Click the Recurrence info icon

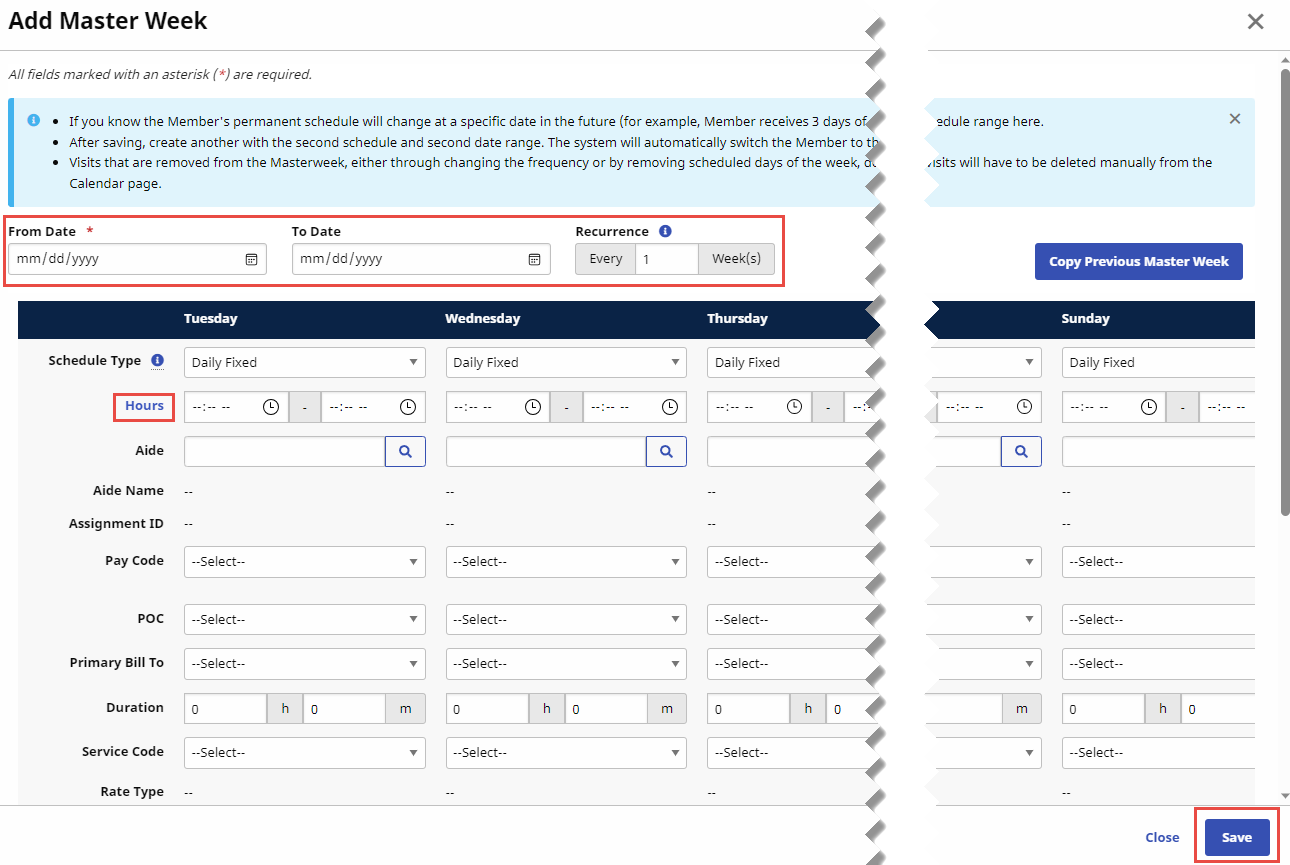(x=665, y=231)
